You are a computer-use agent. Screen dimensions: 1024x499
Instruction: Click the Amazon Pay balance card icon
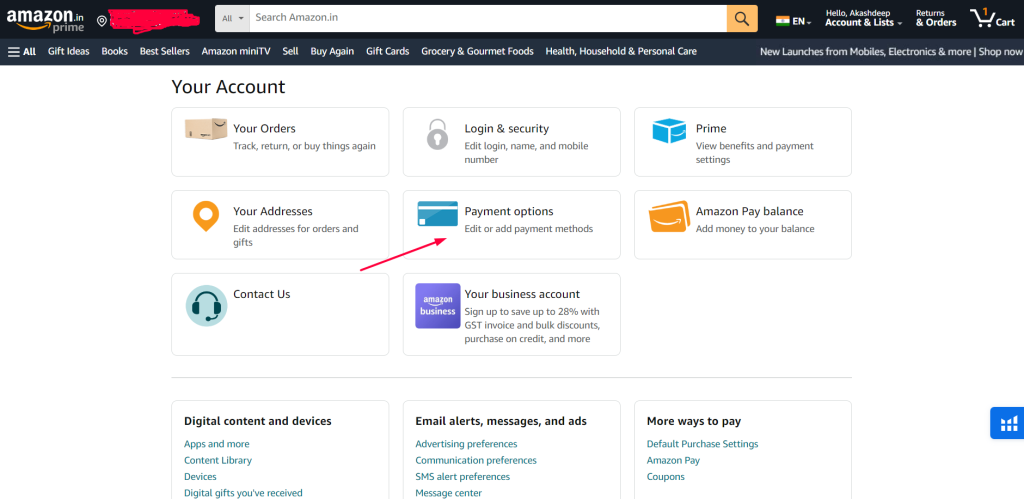pyautogui.click(x=669, y=217)
